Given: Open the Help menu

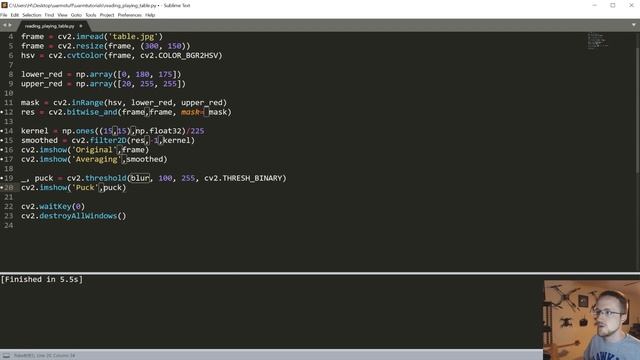Looking at the screenshot, I should point(150,15).
